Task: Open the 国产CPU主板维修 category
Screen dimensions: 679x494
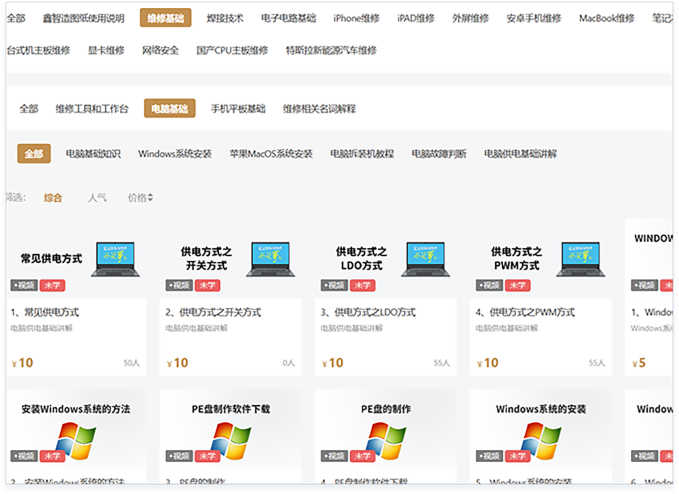Action: (232, 50)
